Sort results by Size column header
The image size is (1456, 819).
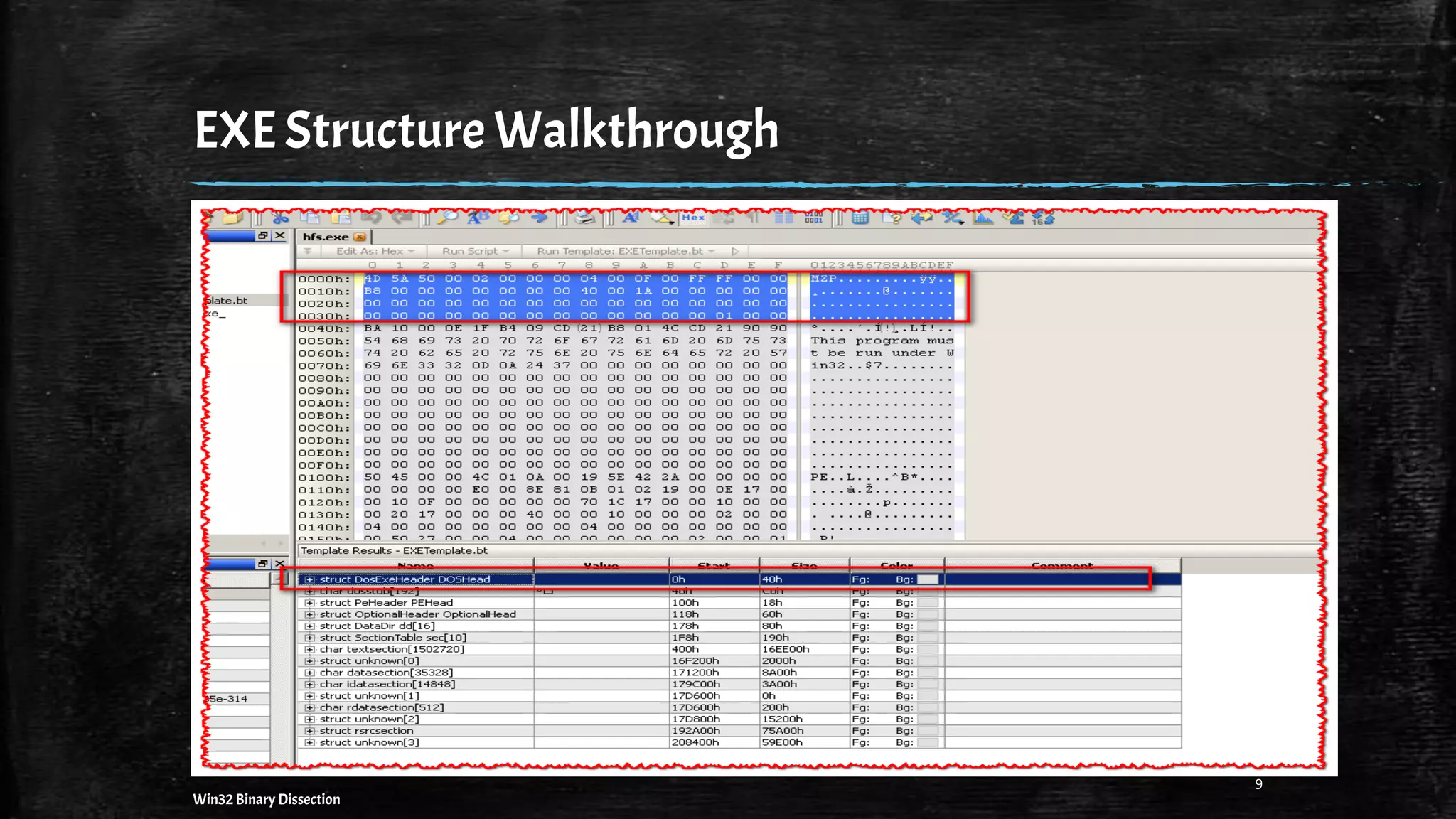[804, 566]
